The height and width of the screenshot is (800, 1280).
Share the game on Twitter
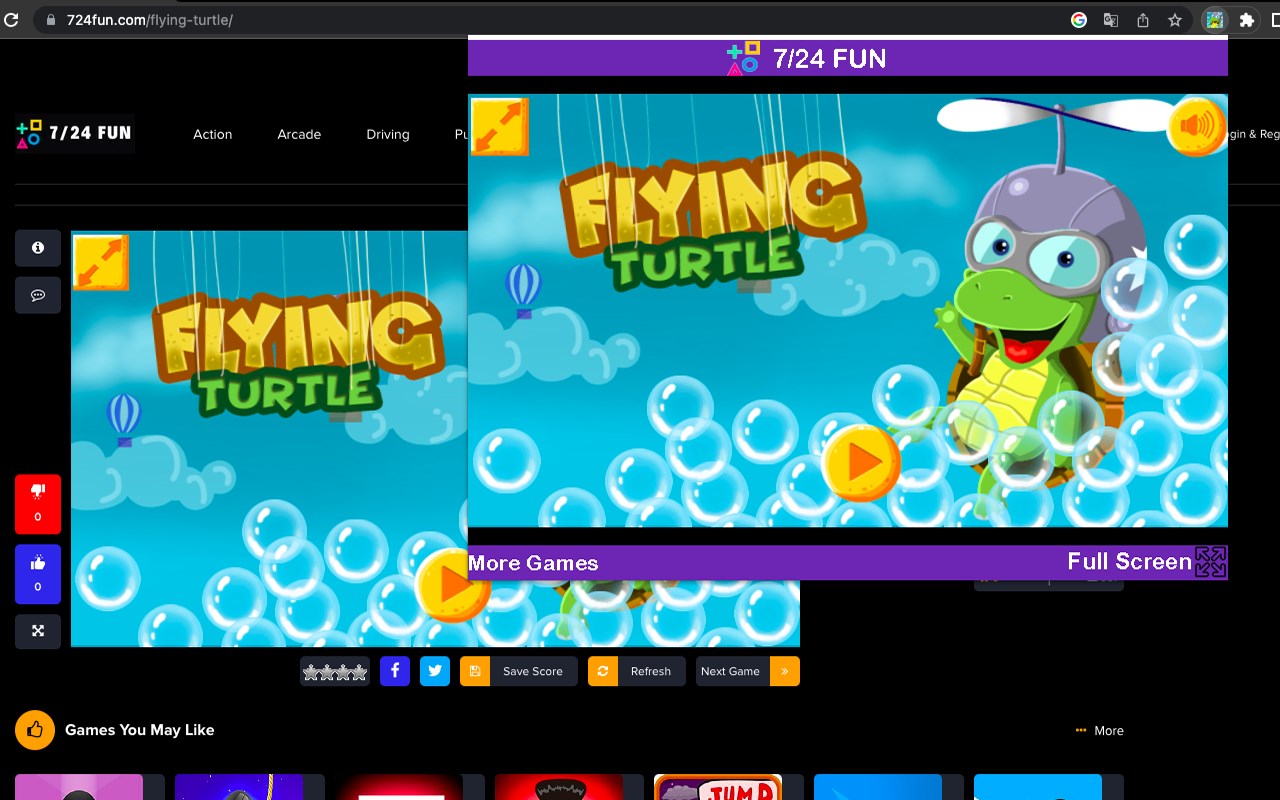[435, 671]
